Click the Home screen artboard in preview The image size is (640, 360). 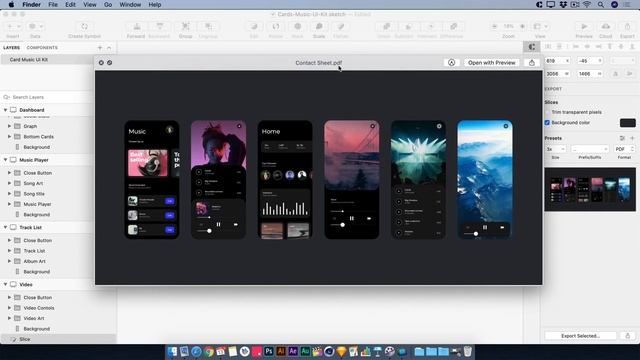(x=285, y=179)
